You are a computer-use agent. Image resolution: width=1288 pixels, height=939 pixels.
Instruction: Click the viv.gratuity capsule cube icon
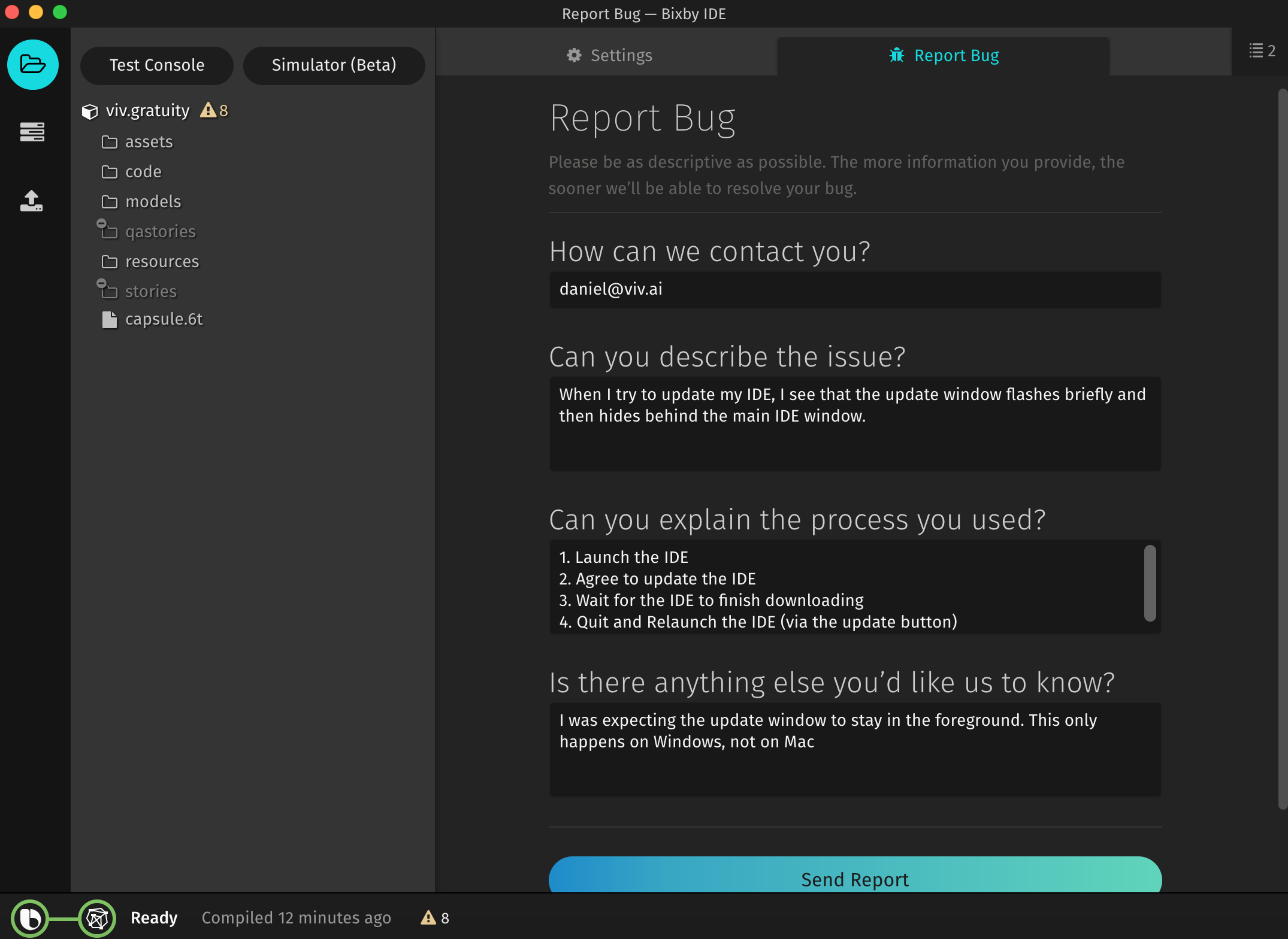click(x=90, y=111)
